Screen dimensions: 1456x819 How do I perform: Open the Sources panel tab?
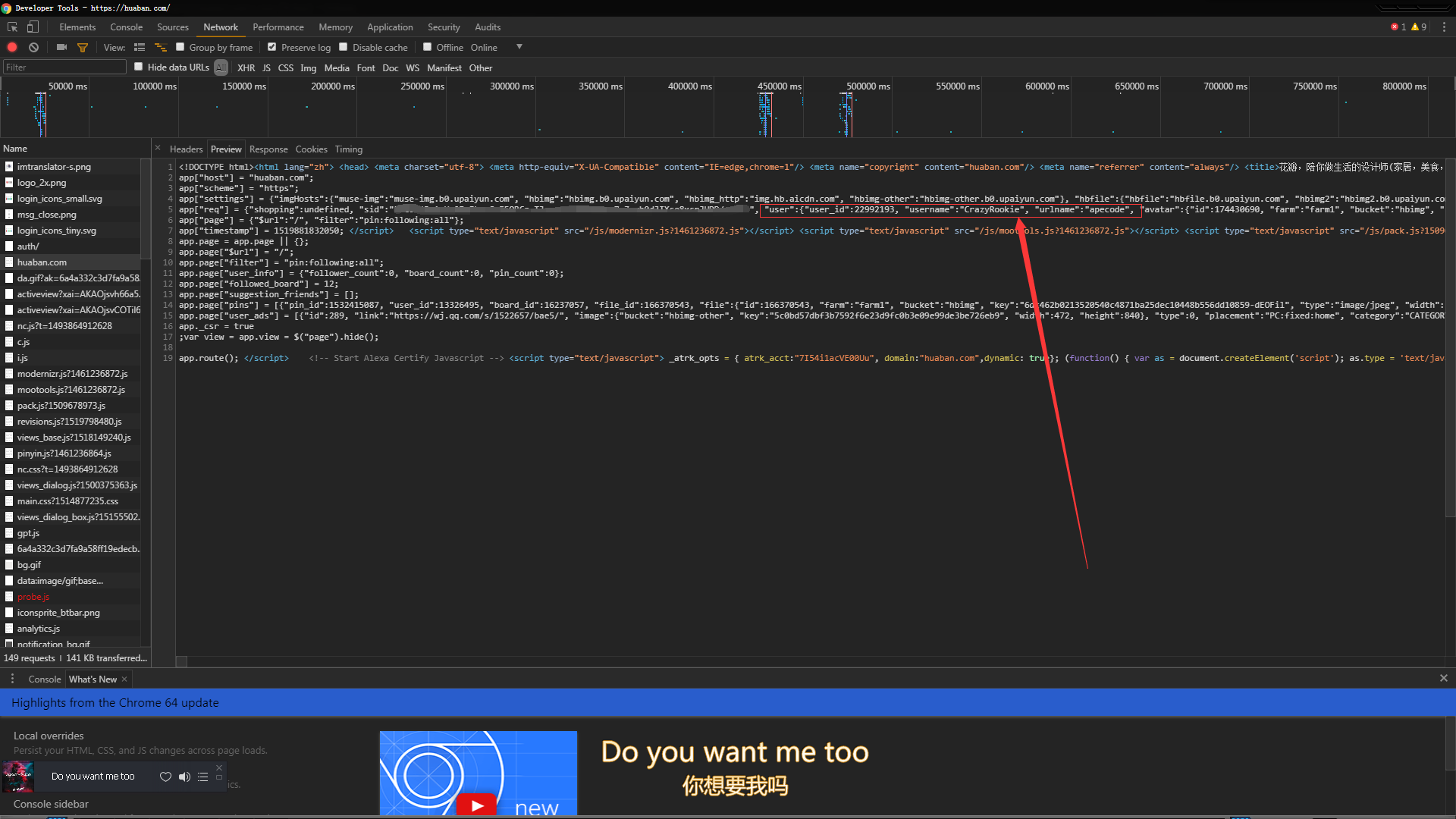pos(172,27)
